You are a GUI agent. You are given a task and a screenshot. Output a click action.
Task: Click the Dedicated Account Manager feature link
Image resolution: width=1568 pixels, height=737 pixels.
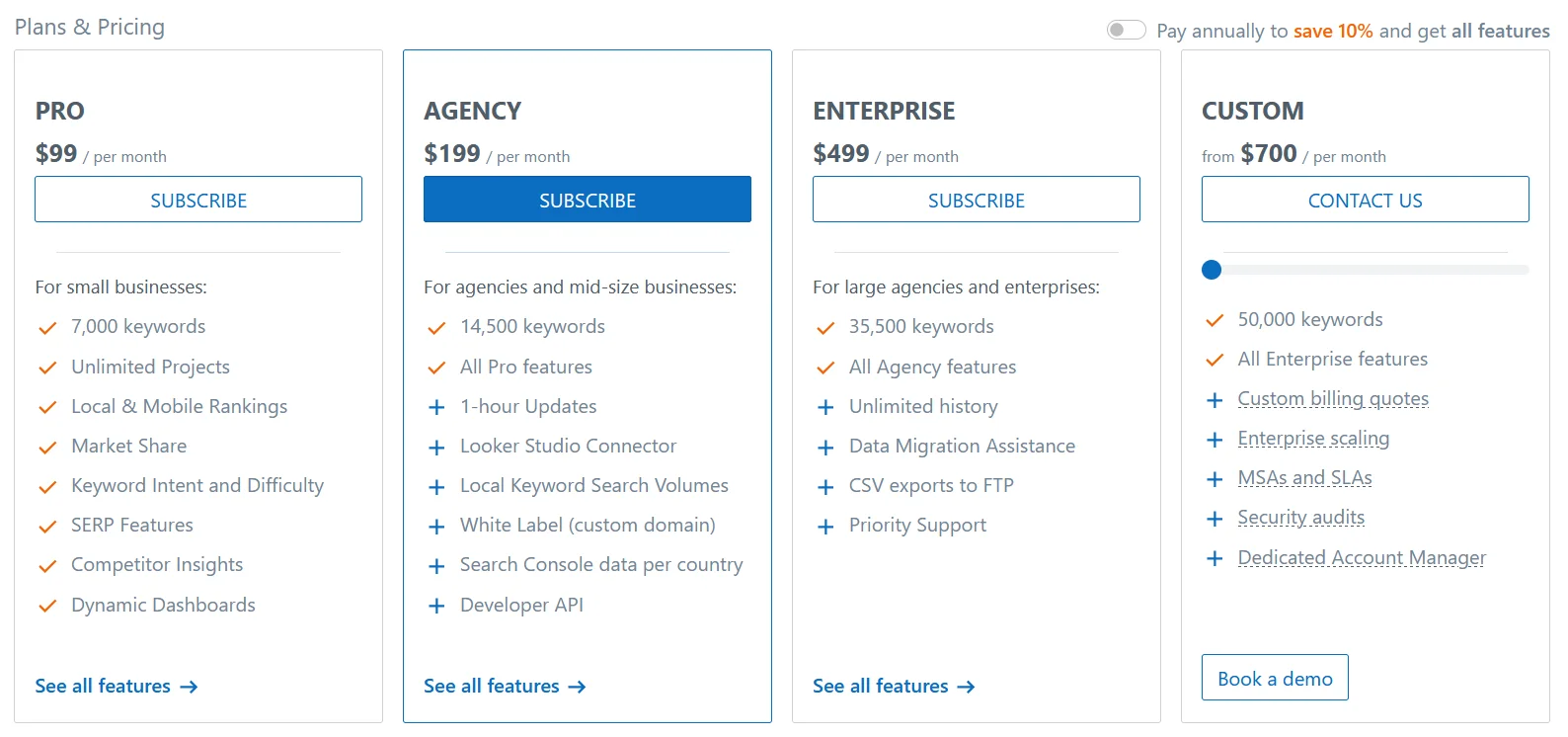tap(1362, 557)
